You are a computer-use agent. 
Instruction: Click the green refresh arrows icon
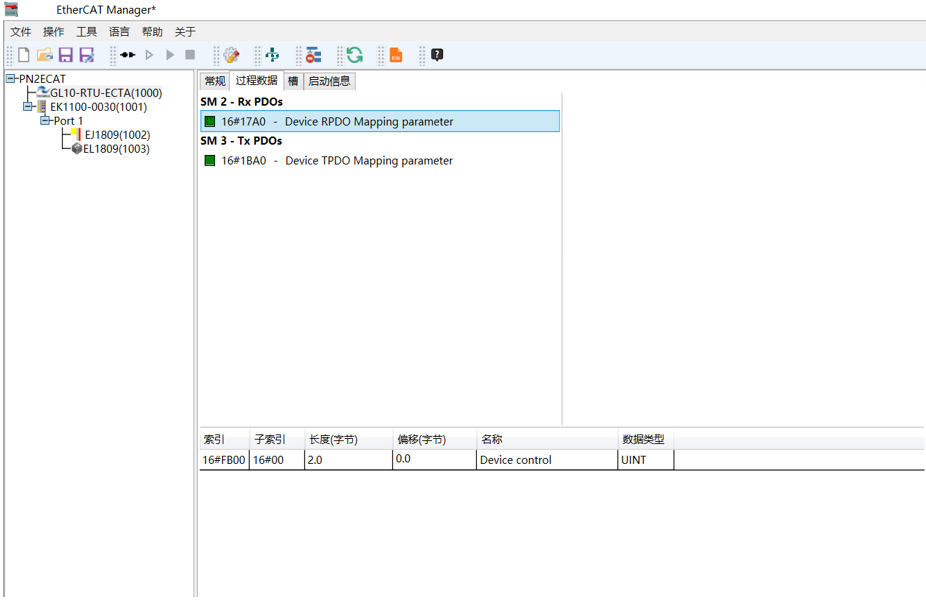(354, 55)
